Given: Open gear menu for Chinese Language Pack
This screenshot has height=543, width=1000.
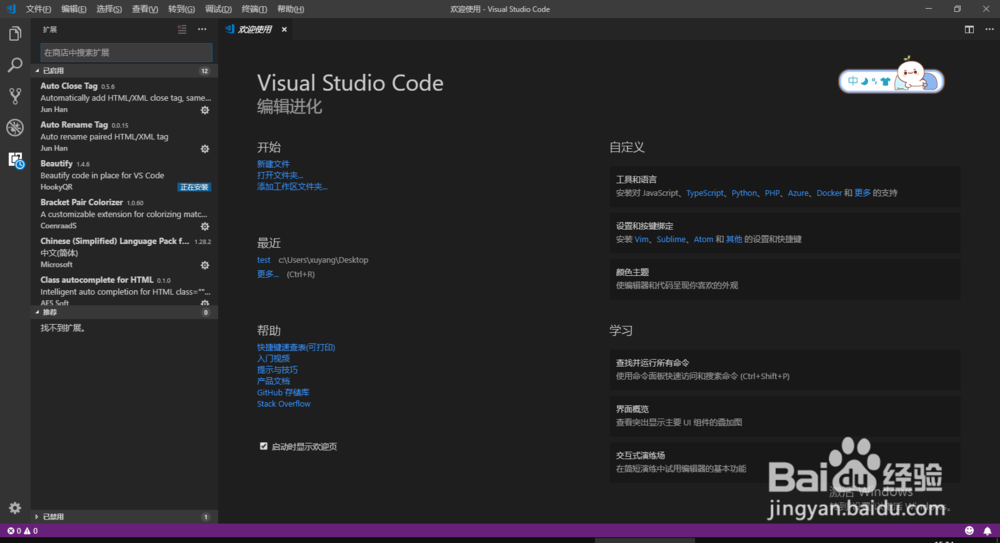Looking at the screenshot, I should [205, 265].
